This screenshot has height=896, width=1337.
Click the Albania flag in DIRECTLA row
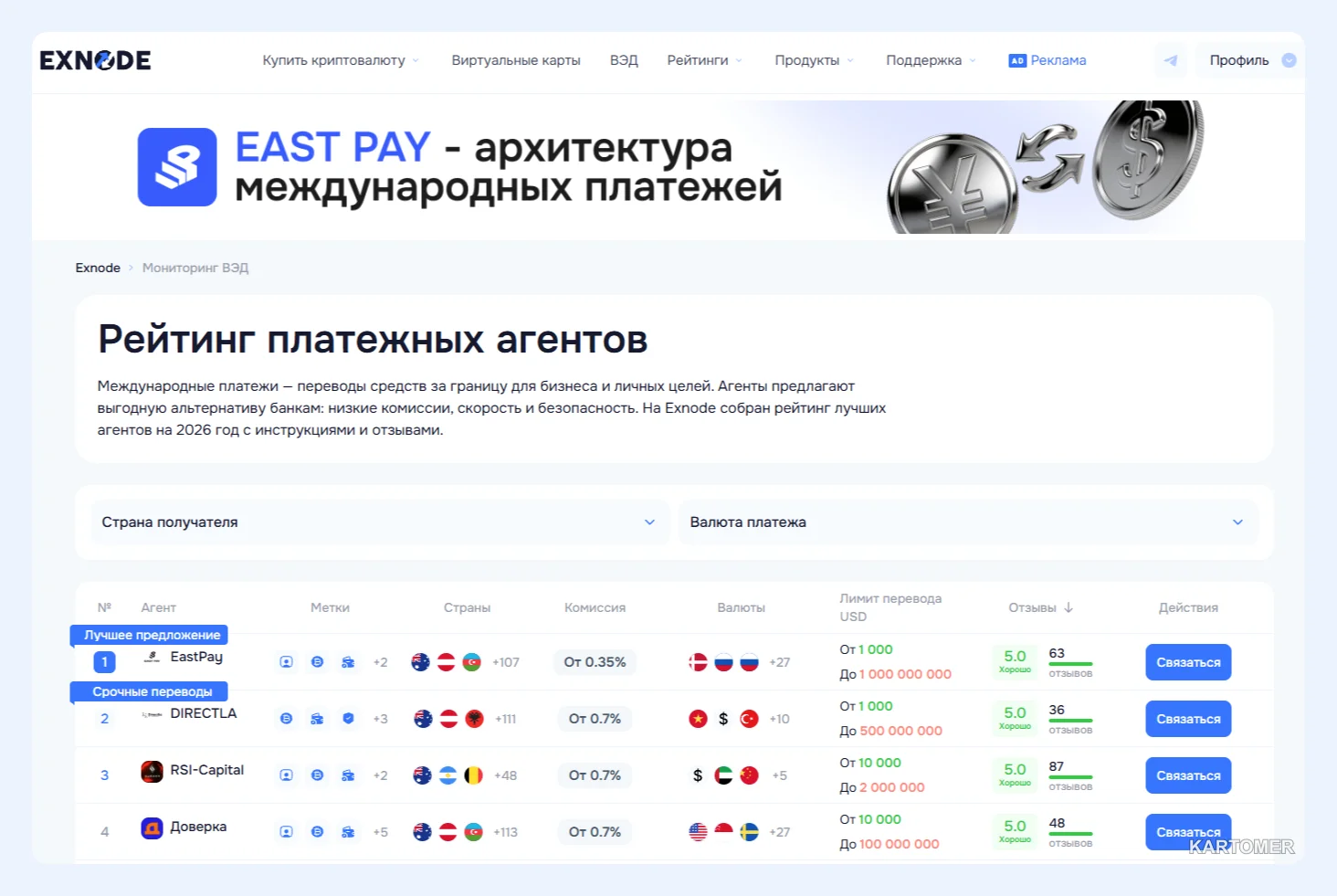tap(474, 719)
